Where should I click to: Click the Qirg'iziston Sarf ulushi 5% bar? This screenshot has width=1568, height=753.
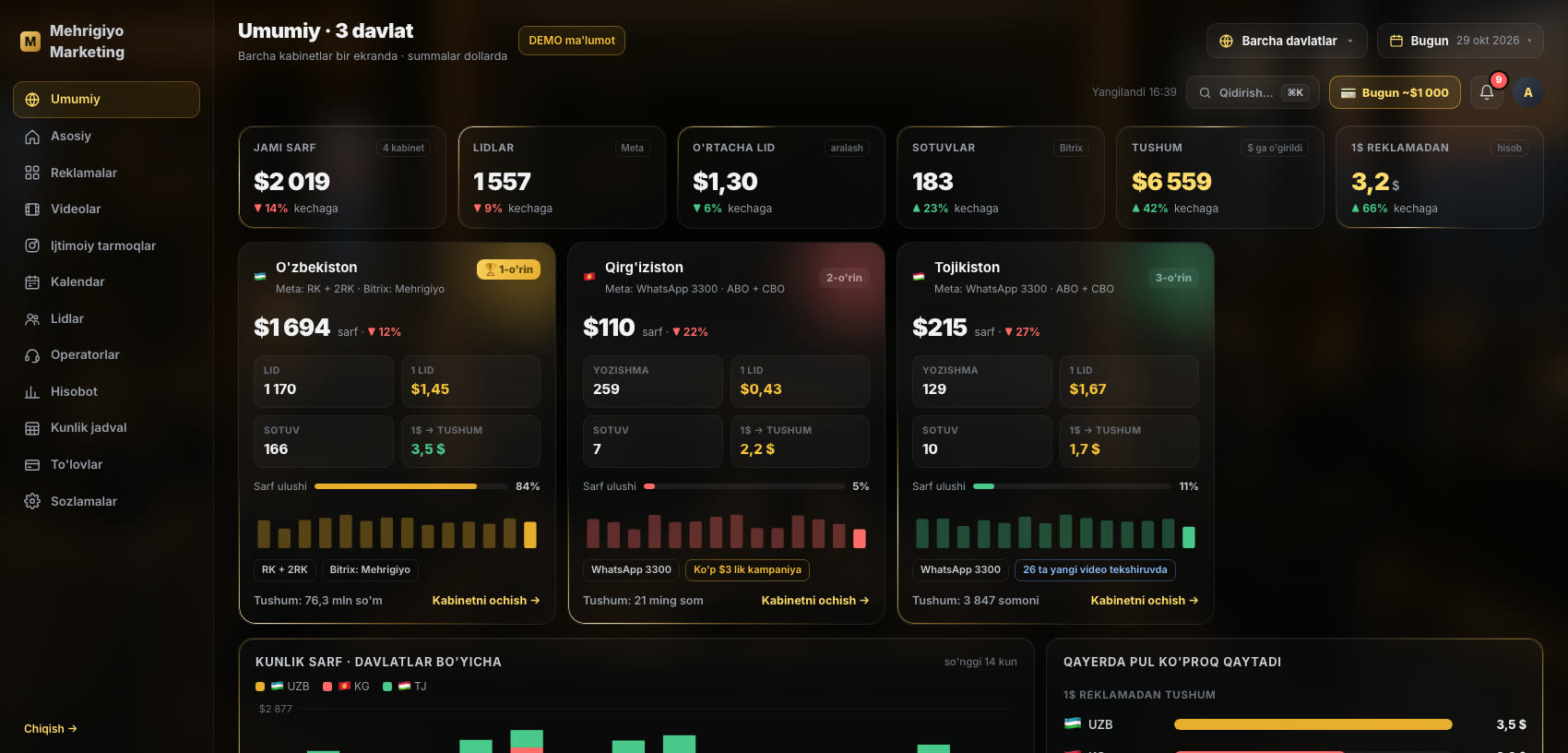coord(744,486)
